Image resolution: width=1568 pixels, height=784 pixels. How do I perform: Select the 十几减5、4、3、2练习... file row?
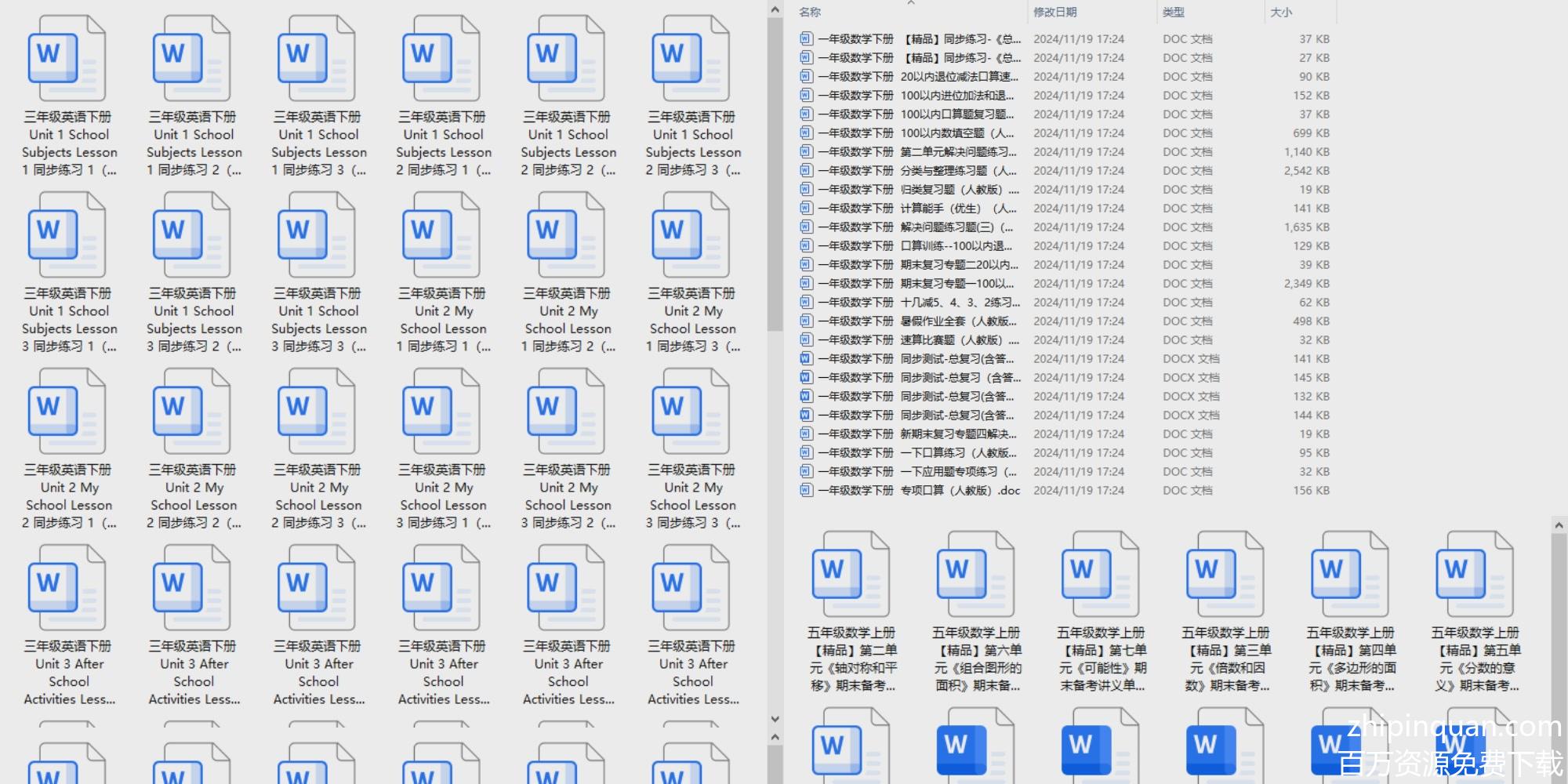pos(1065,303)
